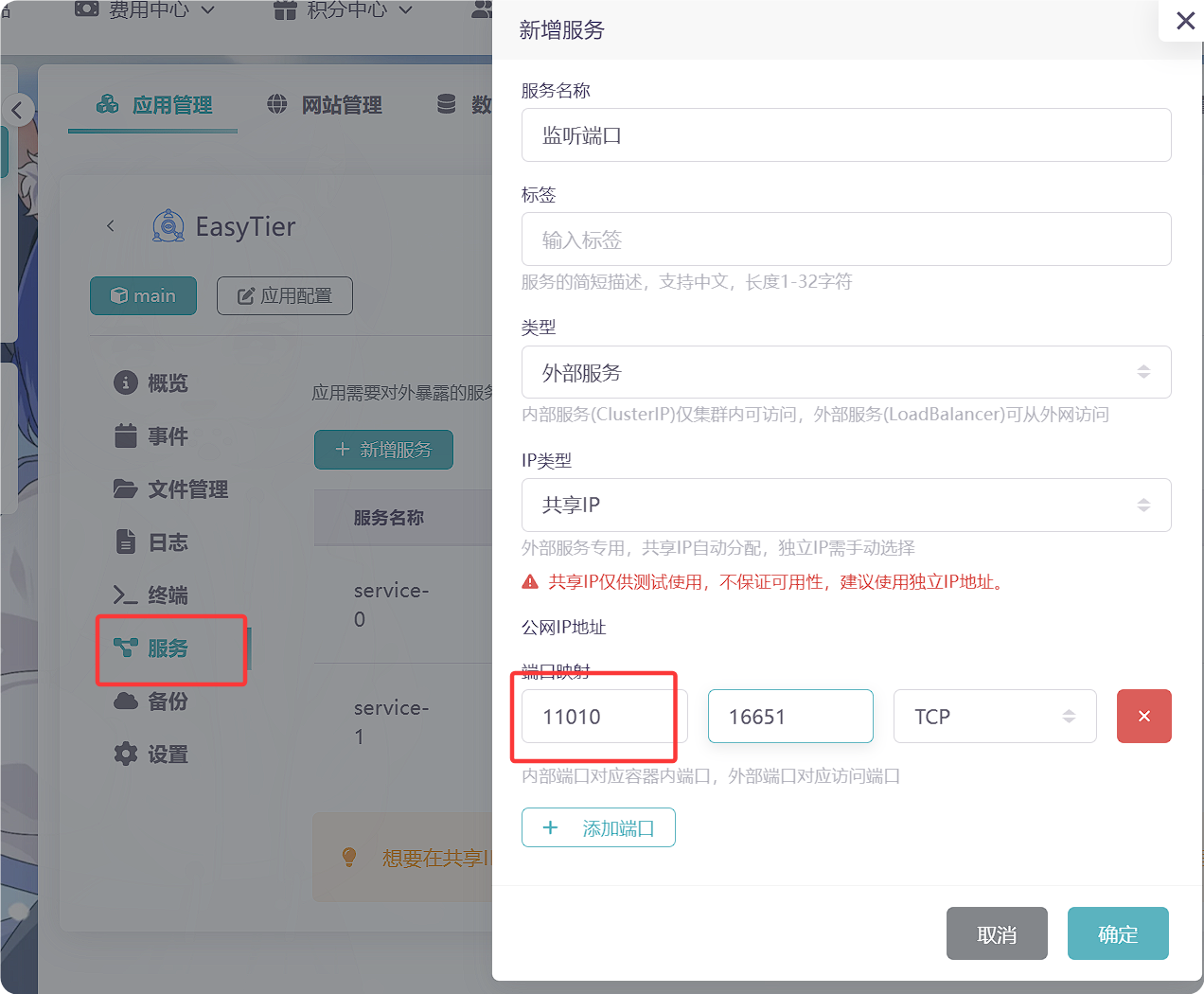
Task: Open 设置 settings gear item
Action: coord(151,754)
